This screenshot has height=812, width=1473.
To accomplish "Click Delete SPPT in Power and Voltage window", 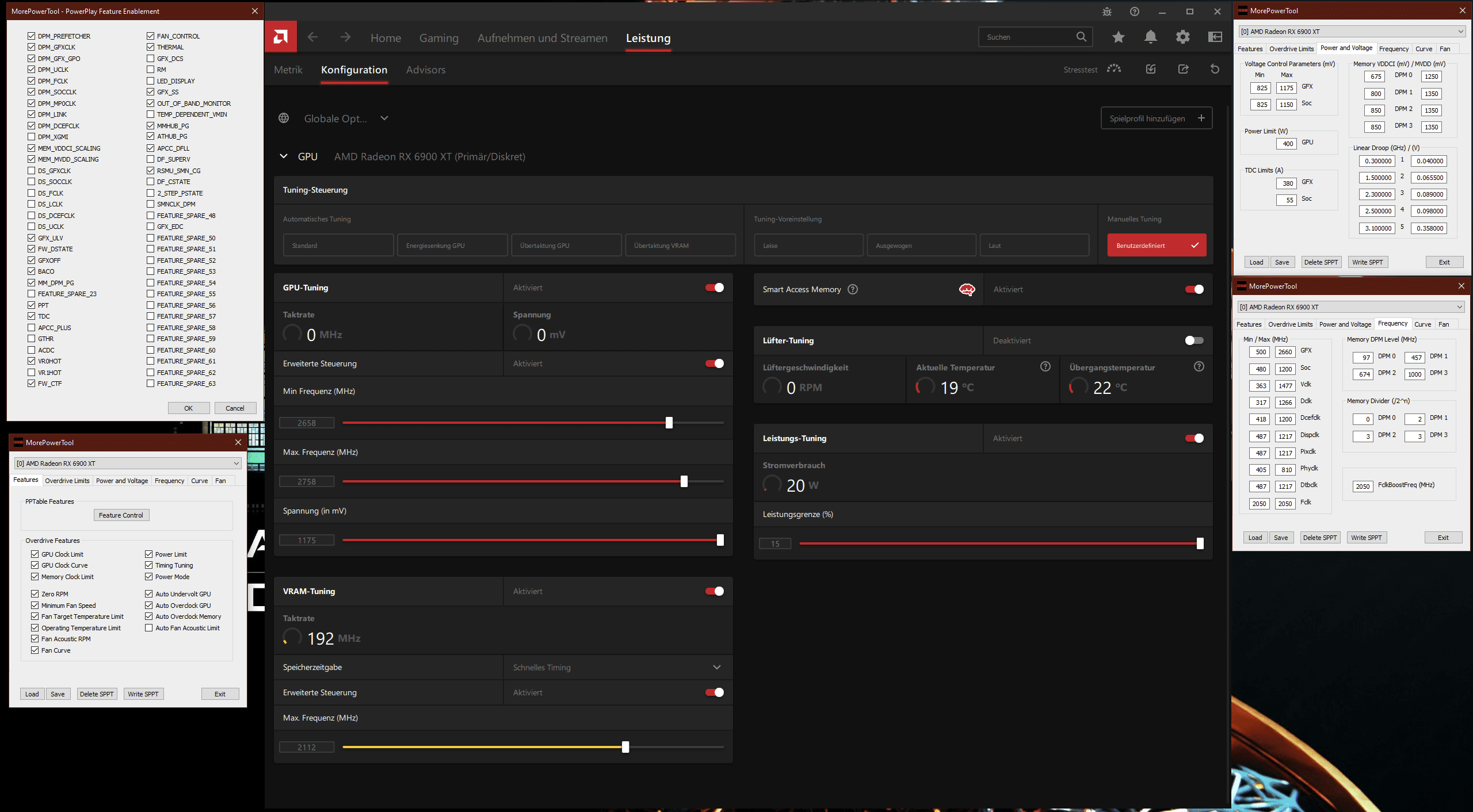I will pos(1321,262).
